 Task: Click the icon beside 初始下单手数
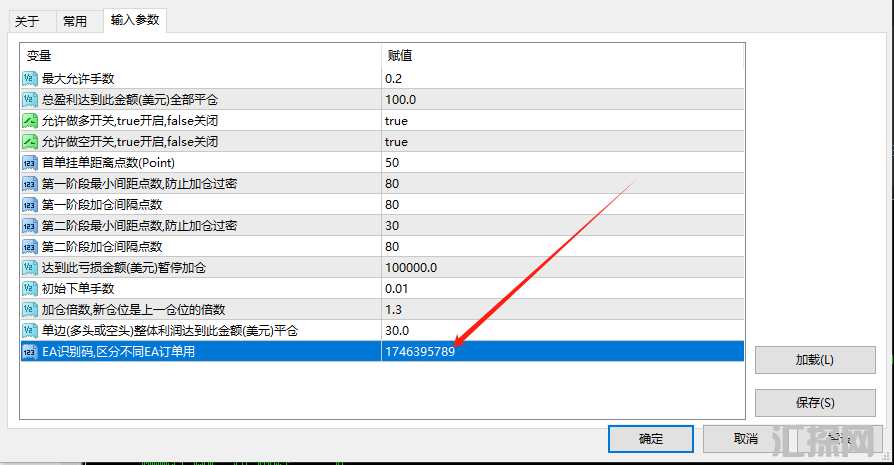[x=30, y=289]
